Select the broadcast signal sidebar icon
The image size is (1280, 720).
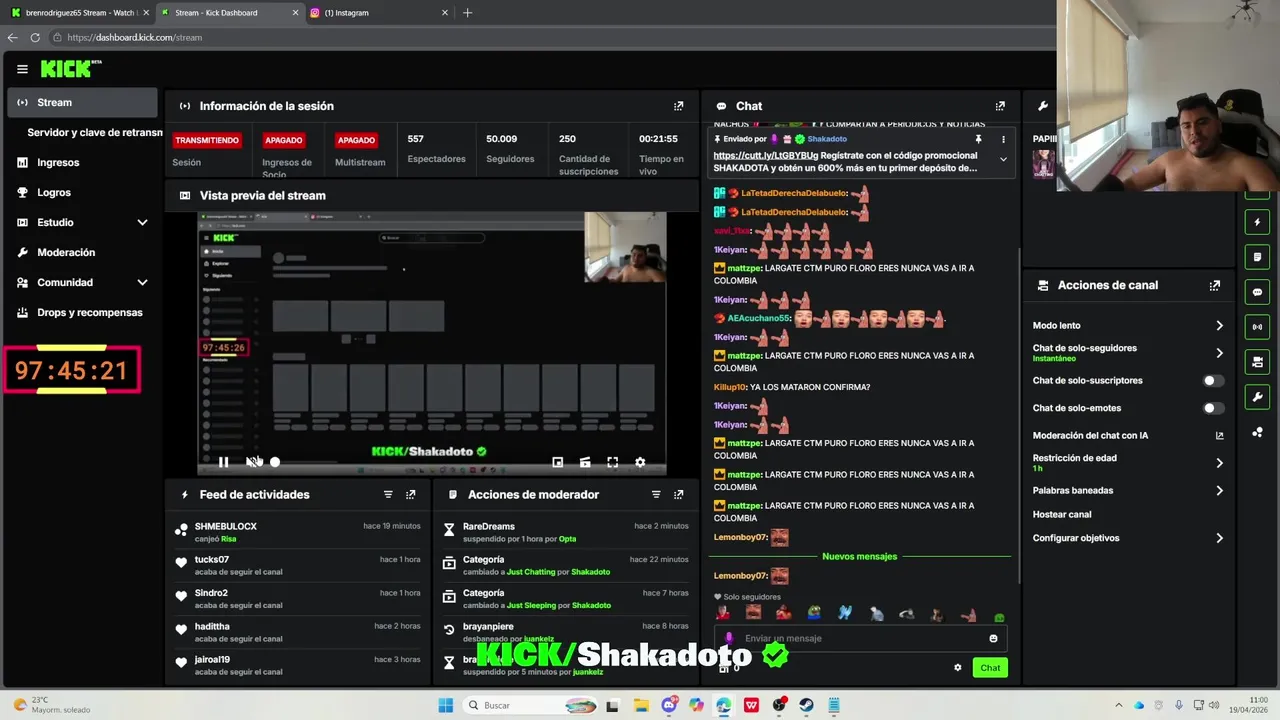pos(1258,327)
